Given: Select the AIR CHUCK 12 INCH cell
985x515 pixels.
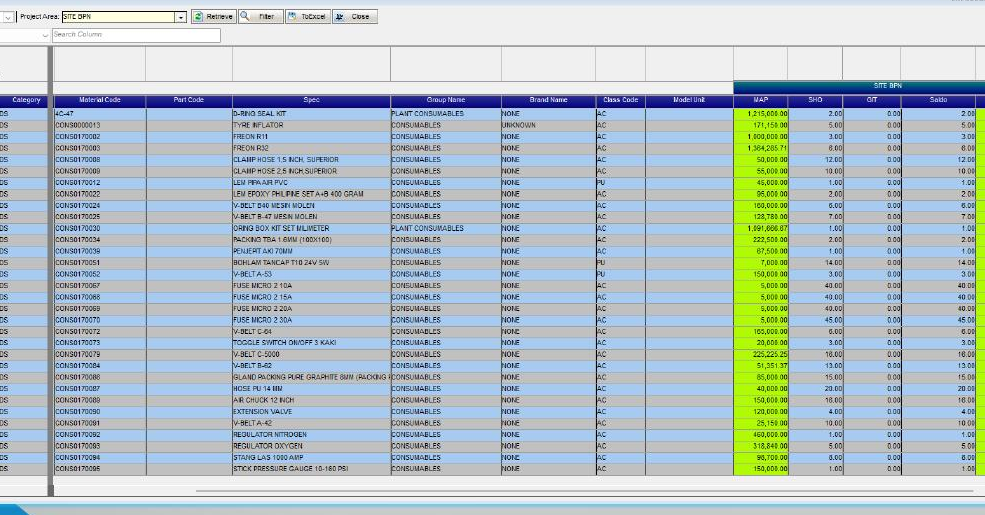Looking at the screenshot, I should (x=312, y=400).
